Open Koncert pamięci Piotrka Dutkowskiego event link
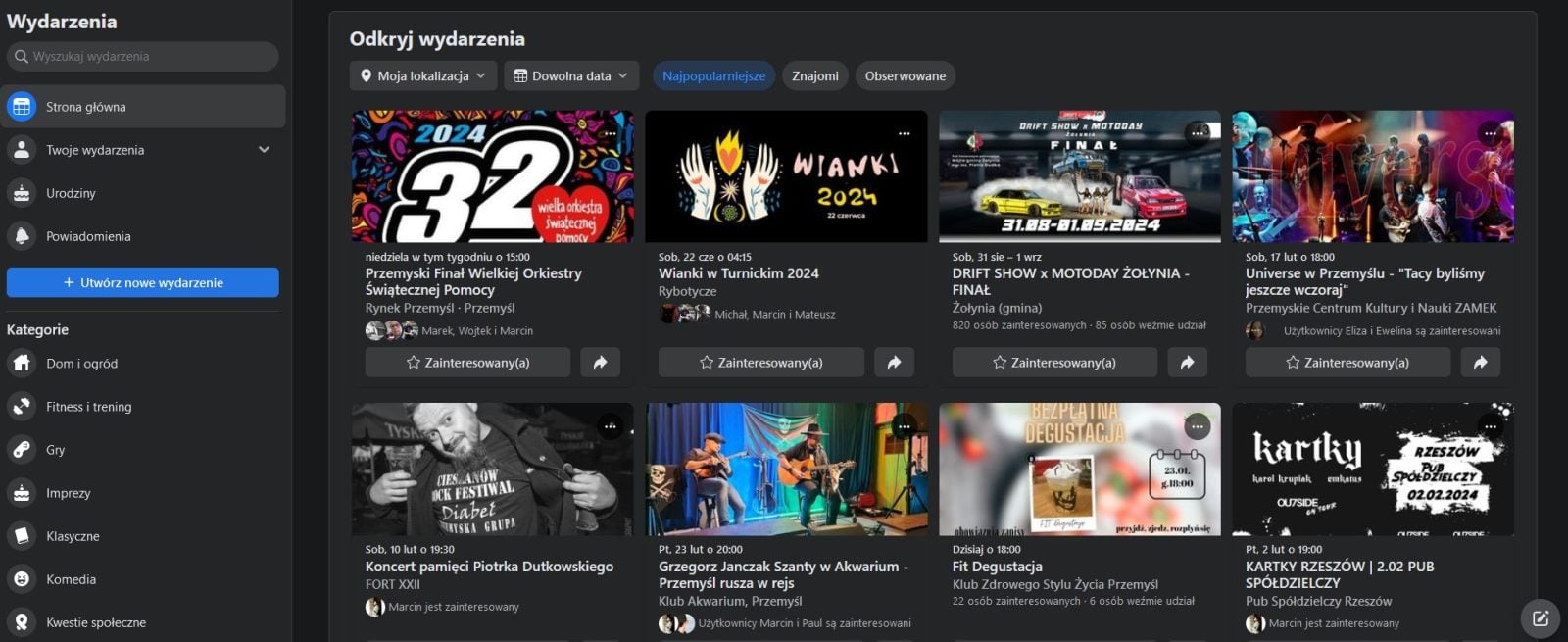The height and width of the screenshot is (642, 1568). (489, 567)
